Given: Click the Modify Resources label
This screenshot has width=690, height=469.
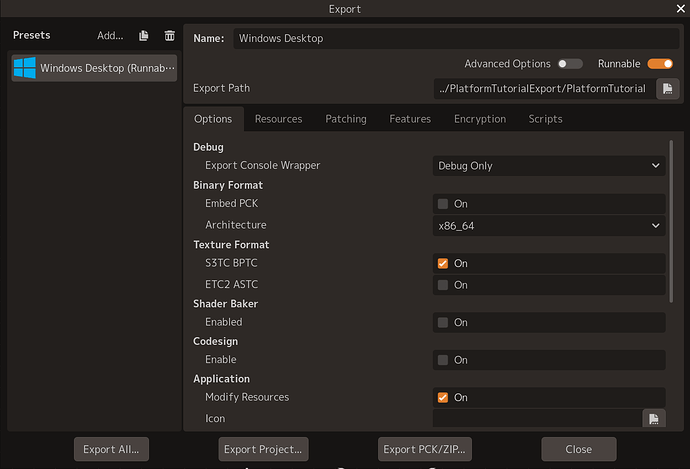Looking at the screenshot, I should coord(247,397).
